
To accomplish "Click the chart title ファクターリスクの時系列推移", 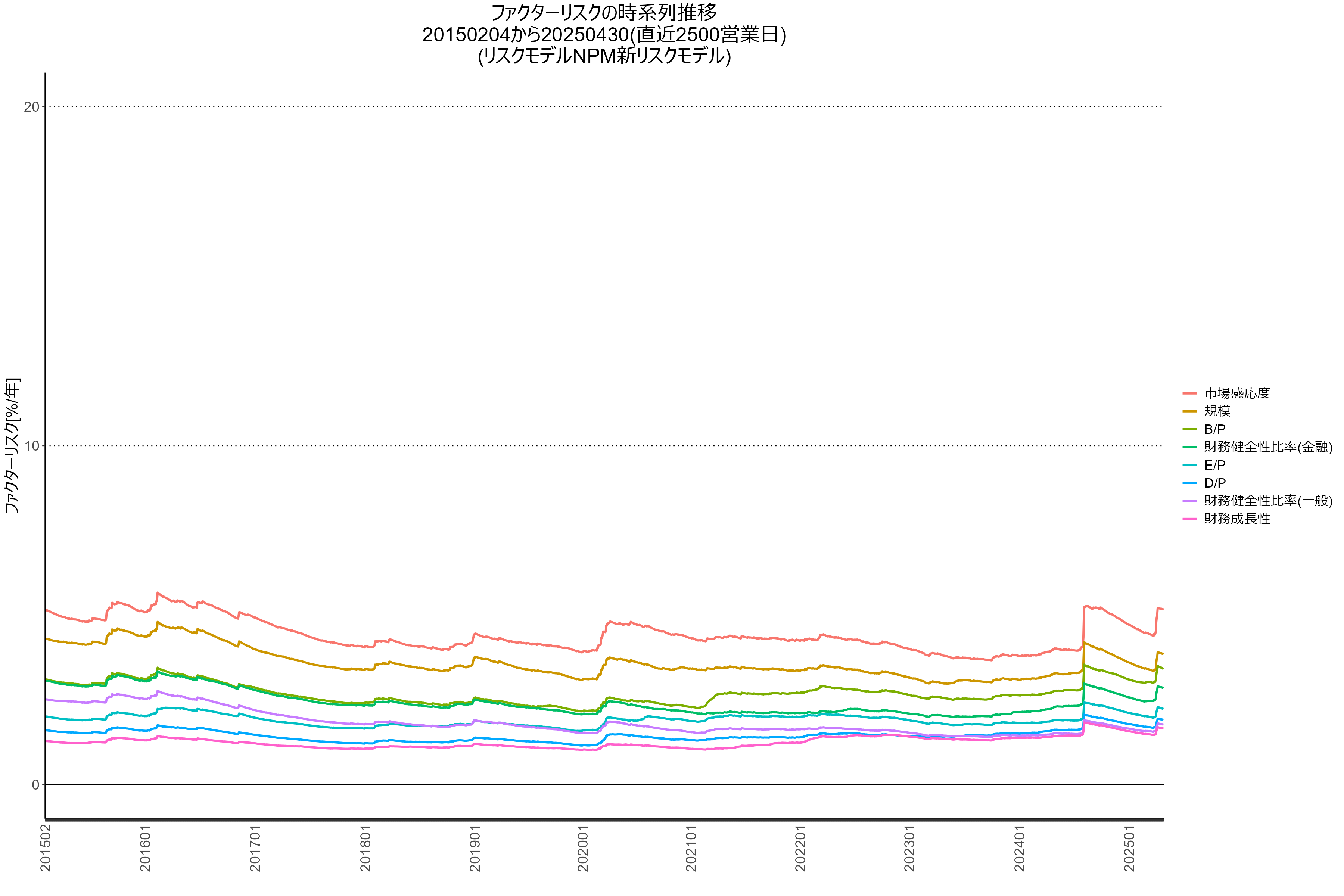I will click(x=604, y=13).
